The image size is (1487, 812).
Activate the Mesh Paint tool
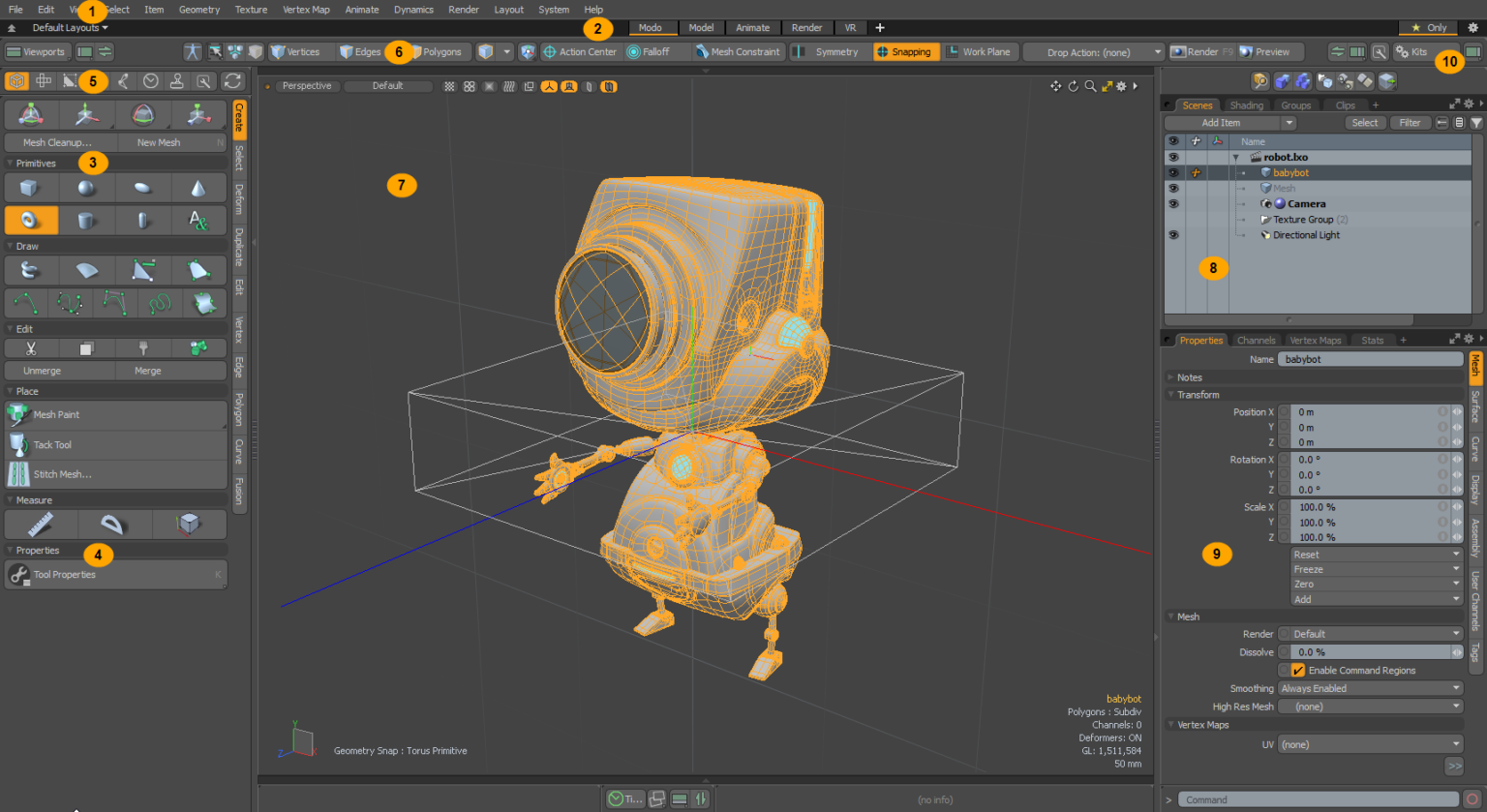(x=58, y=414)
